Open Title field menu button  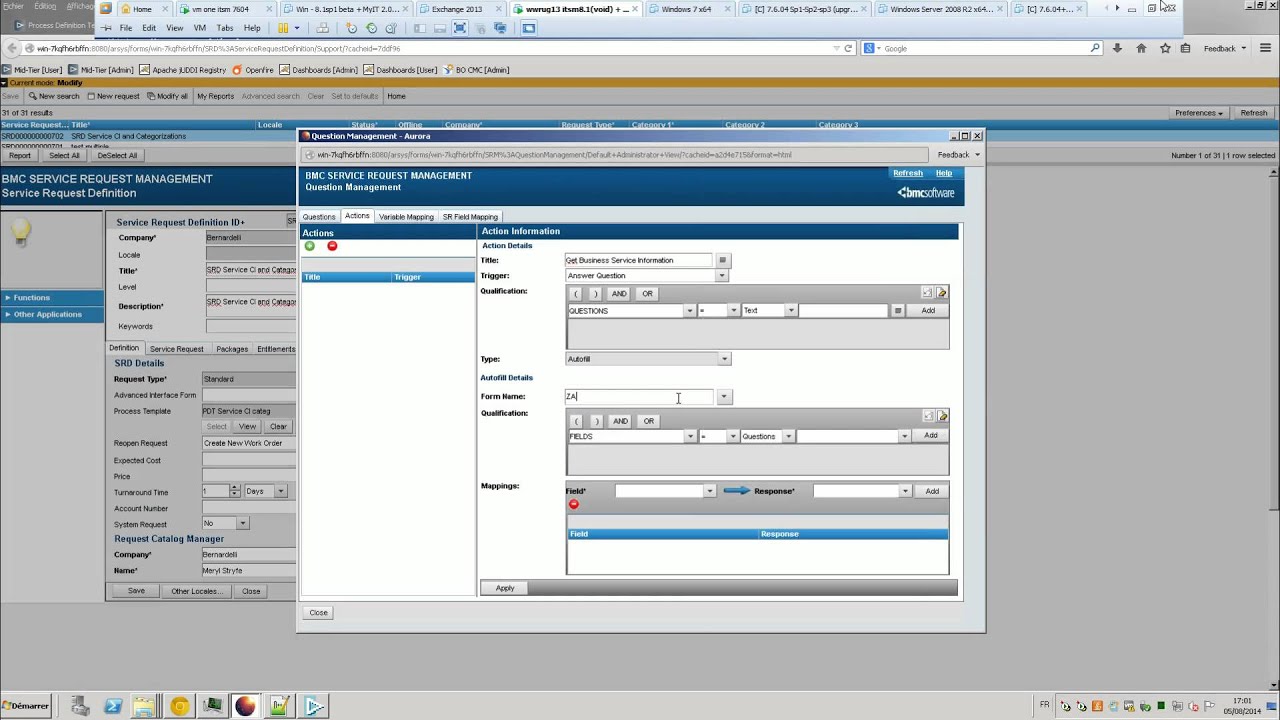(x=722, y=260)
